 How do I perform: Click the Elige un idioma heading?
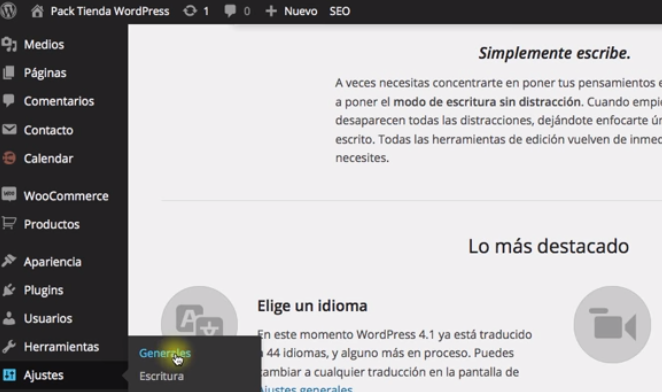(312, 306)
